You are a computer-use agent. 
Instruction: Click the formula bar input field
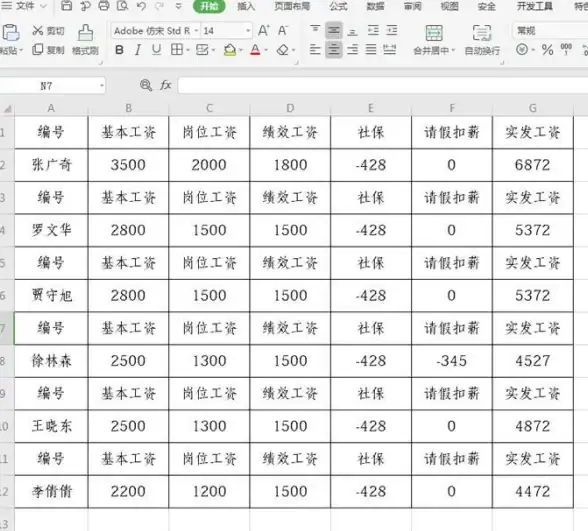coord(382,86)
